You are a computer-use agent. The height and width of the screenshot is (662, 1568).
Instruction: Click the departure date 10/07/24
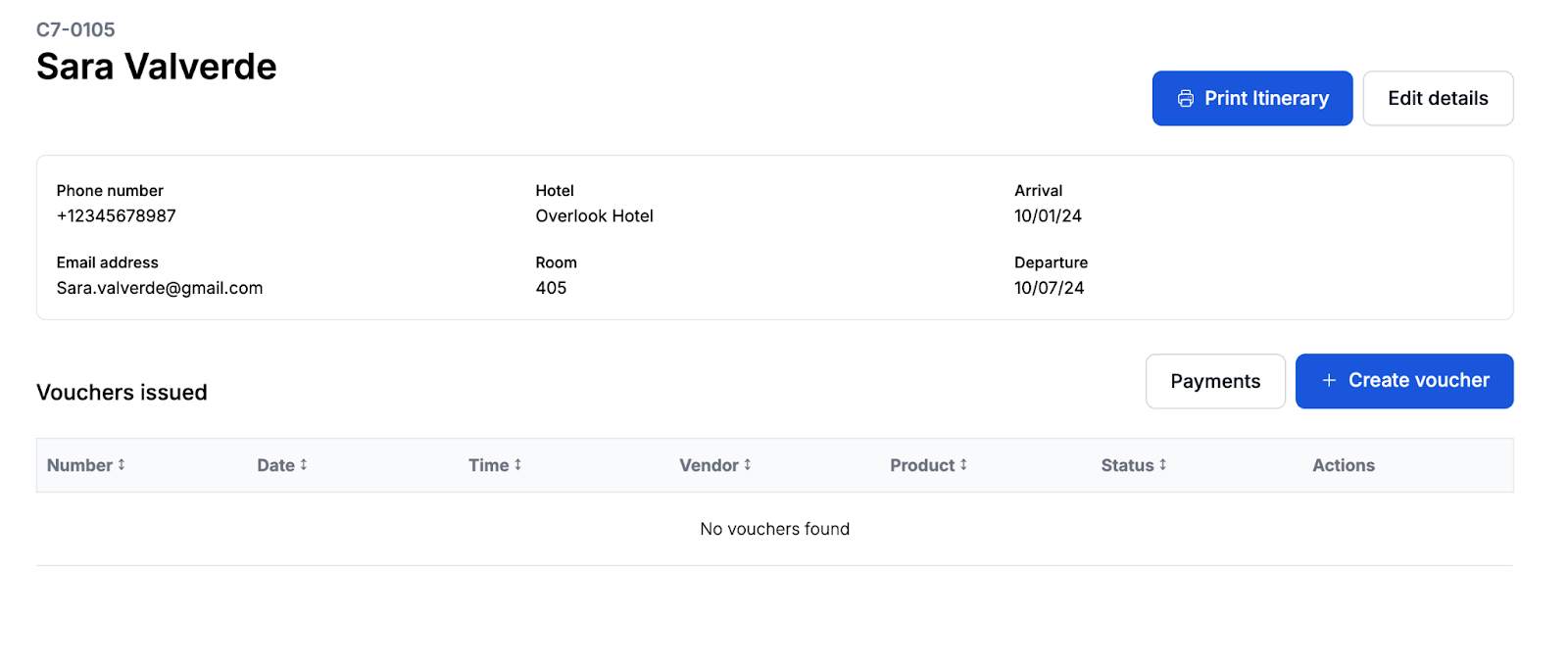1049,288
